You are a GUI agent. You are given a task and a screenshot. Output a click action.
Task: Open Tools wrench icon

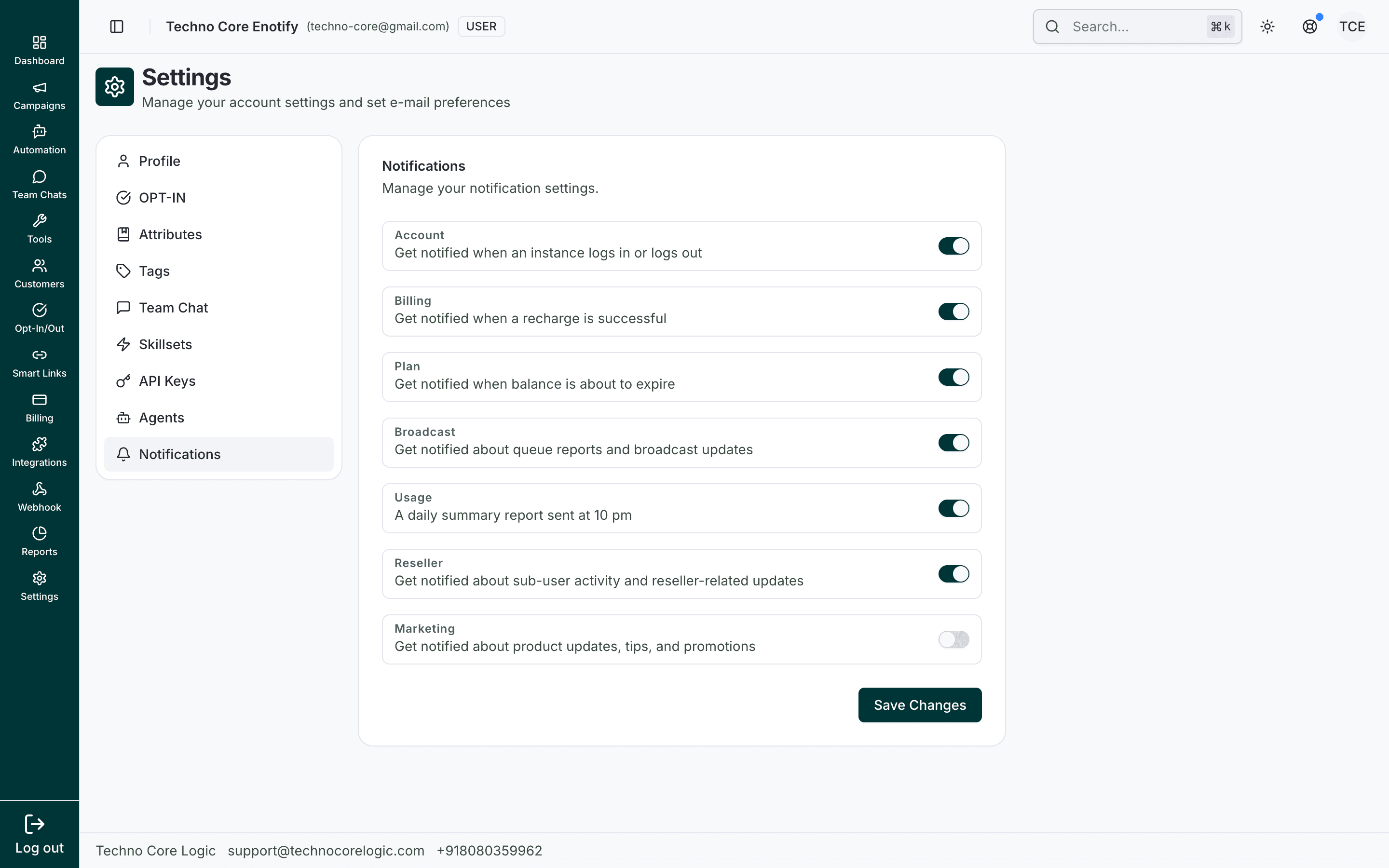pos(39,220)
